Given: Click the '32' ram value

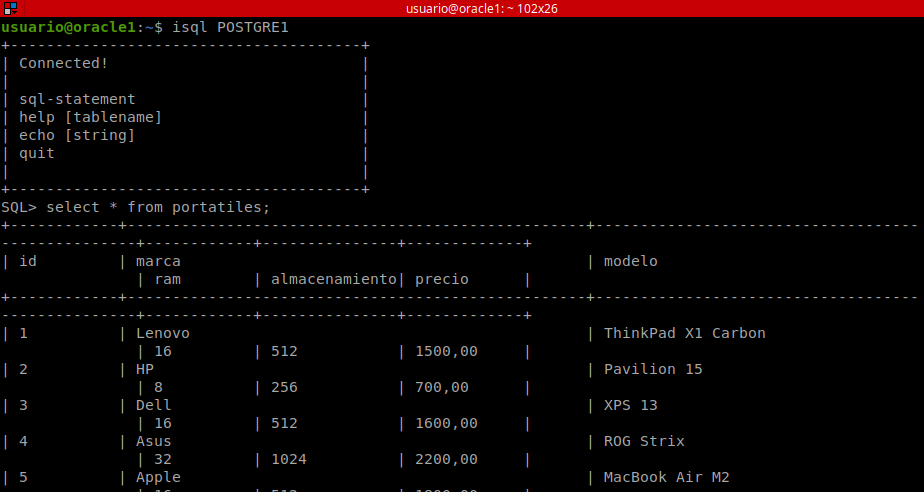Looking at the screenshot, I should pyautogui.click(x=163, y=460).
